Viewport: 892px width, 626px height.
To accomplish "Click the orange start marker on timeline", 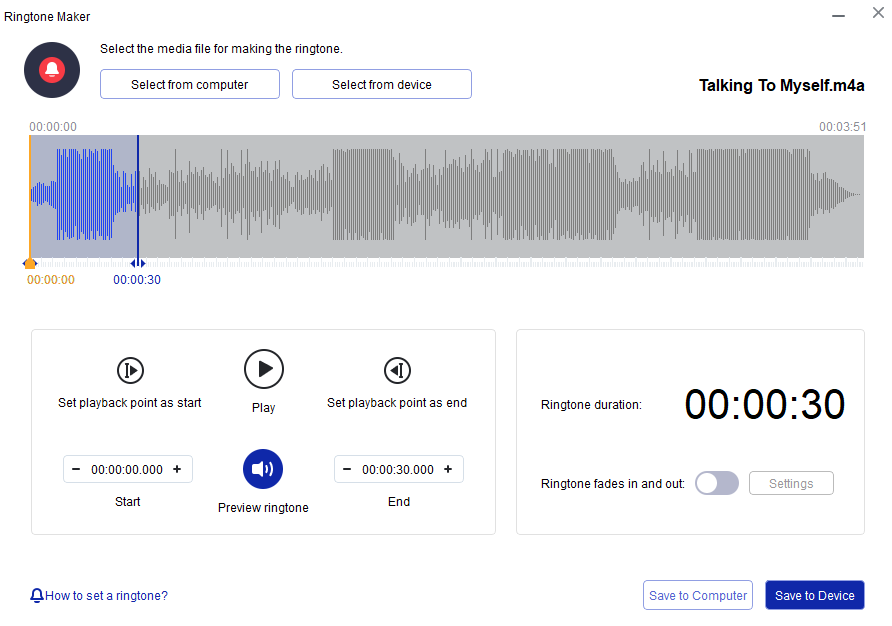I will pos(30,263).
